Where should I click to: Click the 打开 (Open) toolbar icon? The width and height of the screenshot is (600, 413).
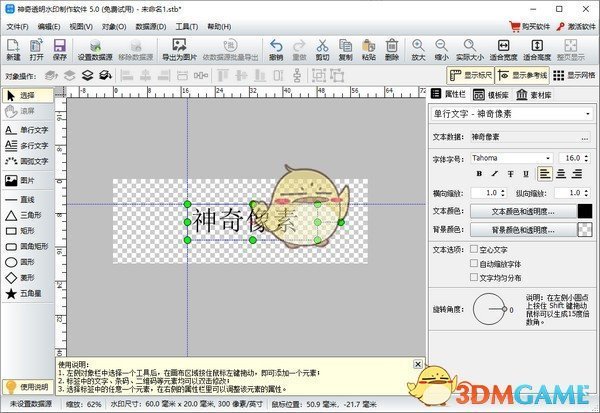(36, 50)
